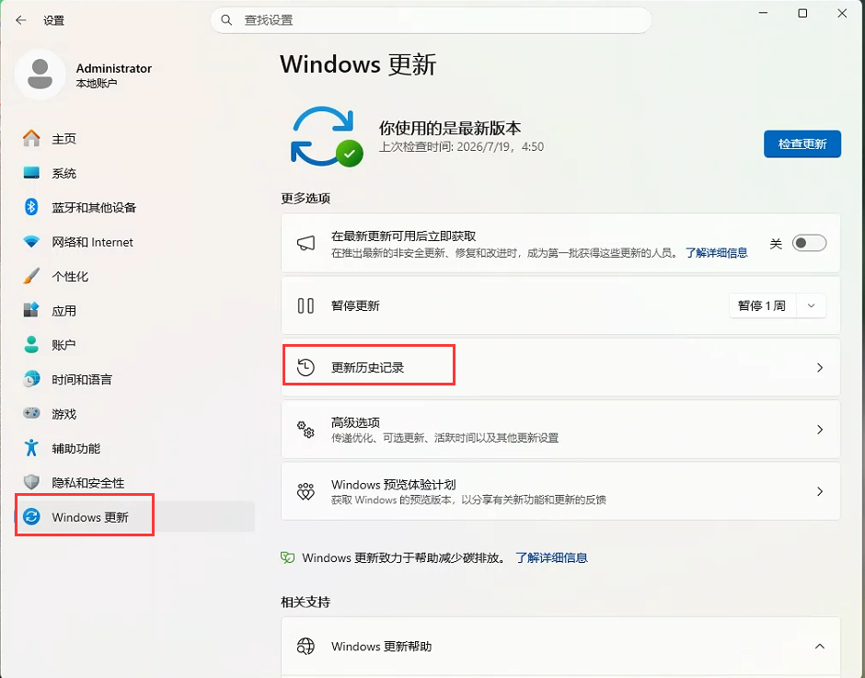
Task: Select 应用 in the sidebar
Action: click(135, 310)
